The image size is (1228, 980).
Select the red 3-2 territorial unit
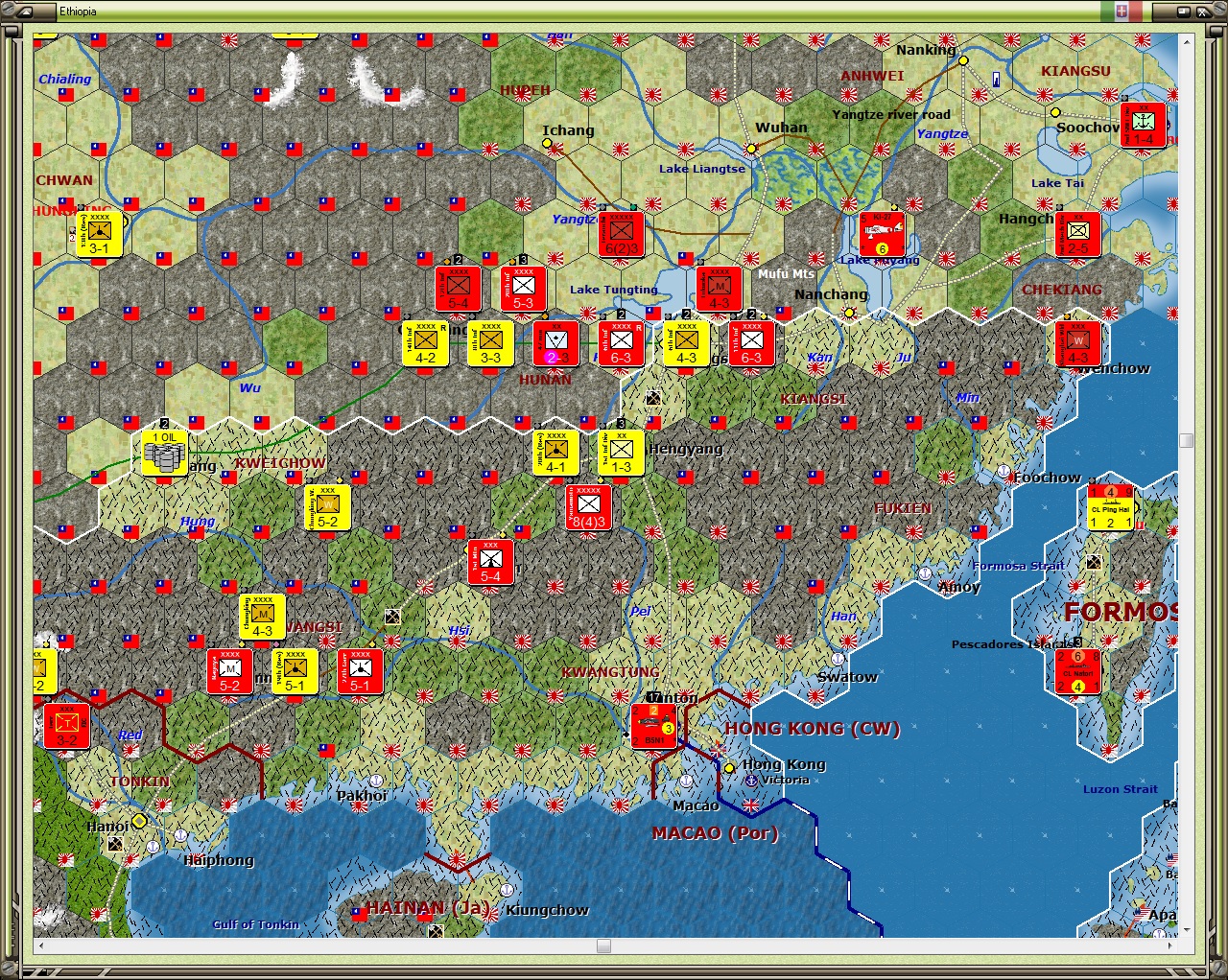pos(66,726)
